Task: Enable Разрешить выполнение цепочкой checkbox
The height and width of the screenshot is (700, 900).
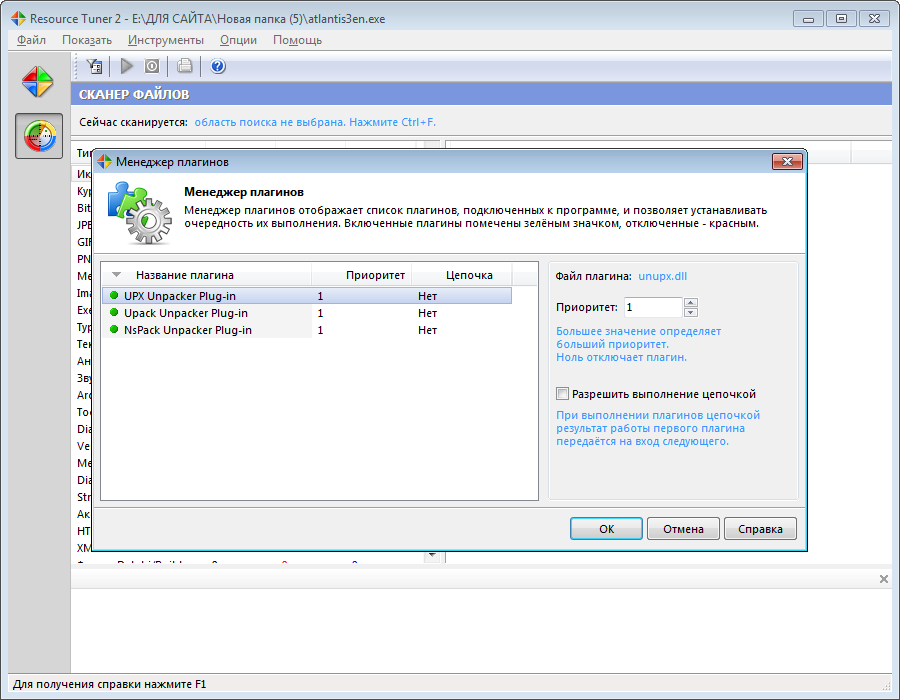Action: click(x=562, y=394)
